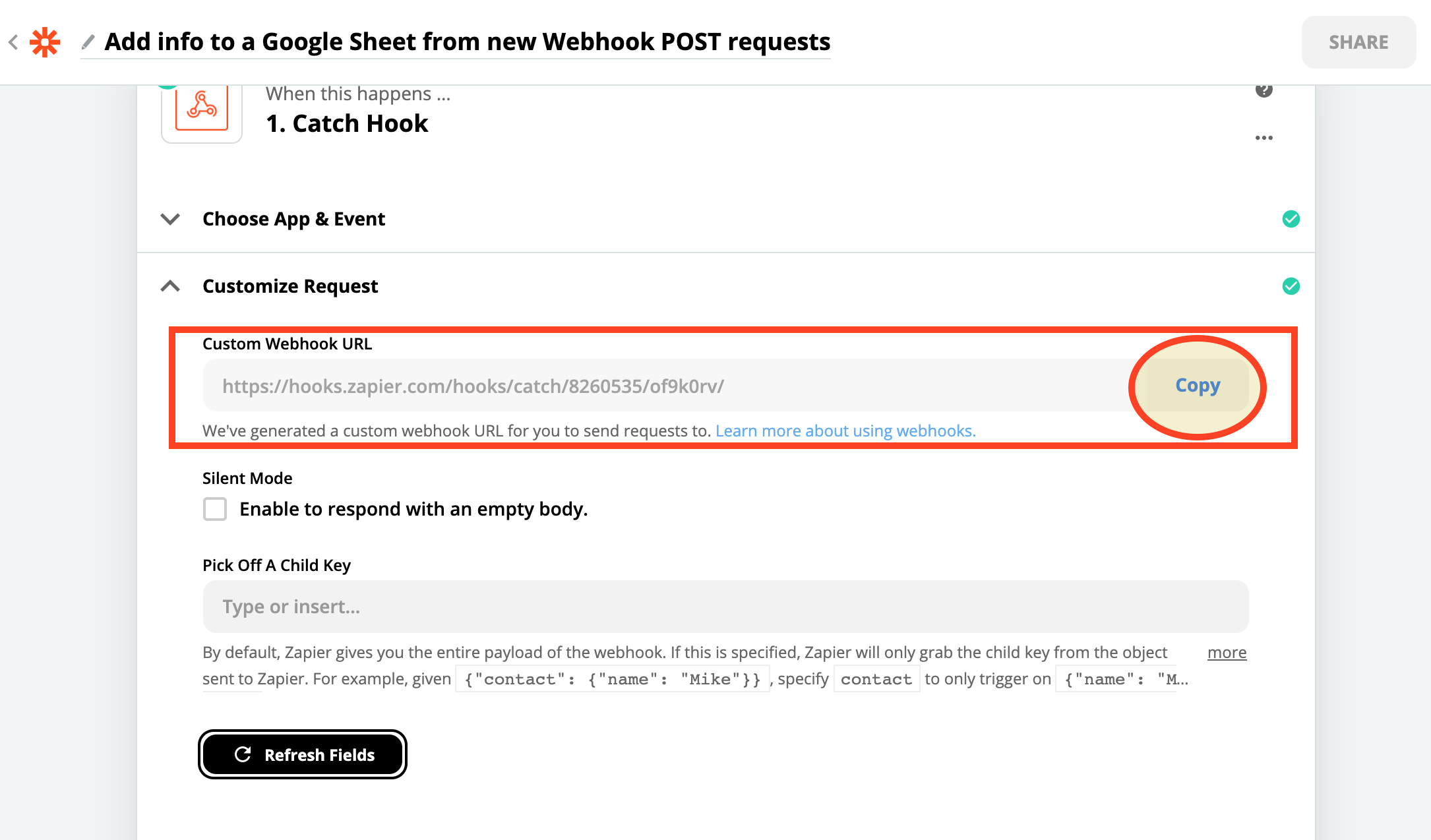Click the Choose App & Event heading
The height and width of the screenshot is (840, 1431).
[293, 219]
